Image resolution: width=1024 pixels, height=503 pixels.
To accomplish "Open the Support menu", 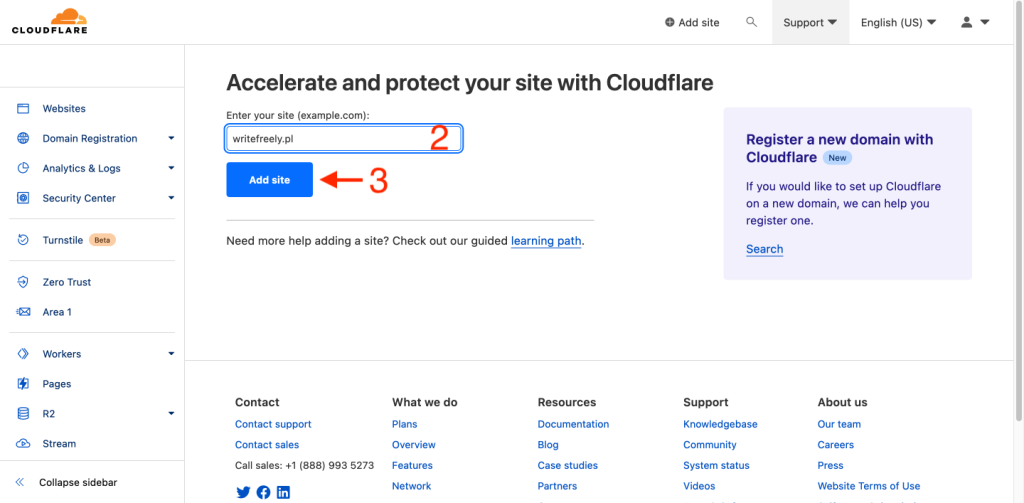I will click(810, 22).
